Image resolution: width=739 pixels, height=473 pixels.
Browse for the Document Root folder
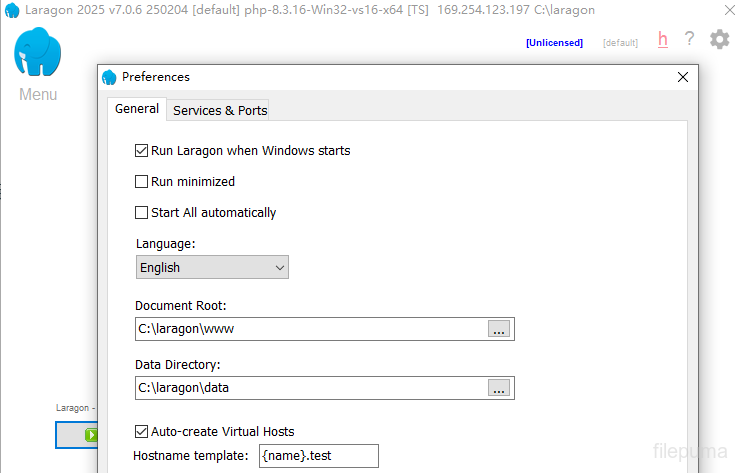pos(499,329)
